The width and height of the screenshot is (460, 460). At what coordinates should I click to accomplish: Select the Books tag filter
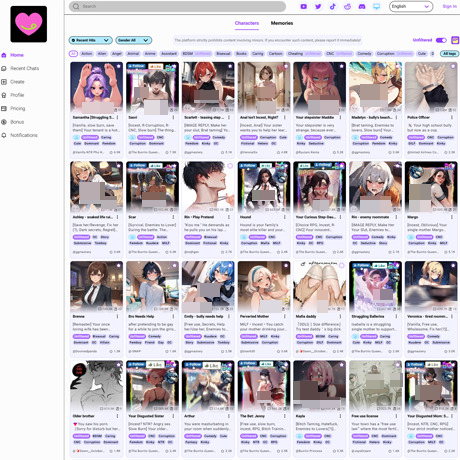pyautogui.click(x=241, y=54)
